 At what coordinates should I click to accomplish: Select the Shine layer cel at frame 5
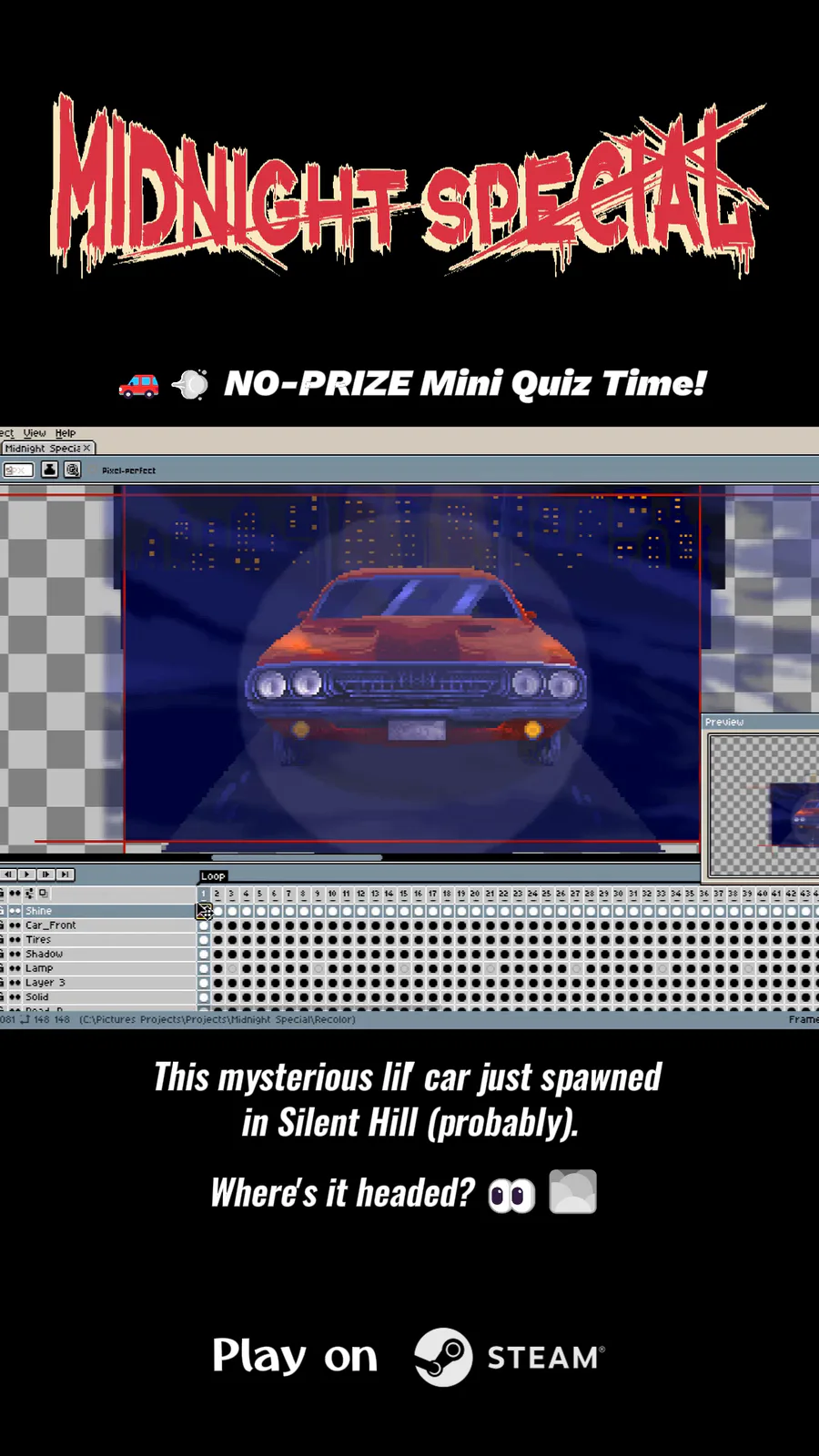click(260, 911)
